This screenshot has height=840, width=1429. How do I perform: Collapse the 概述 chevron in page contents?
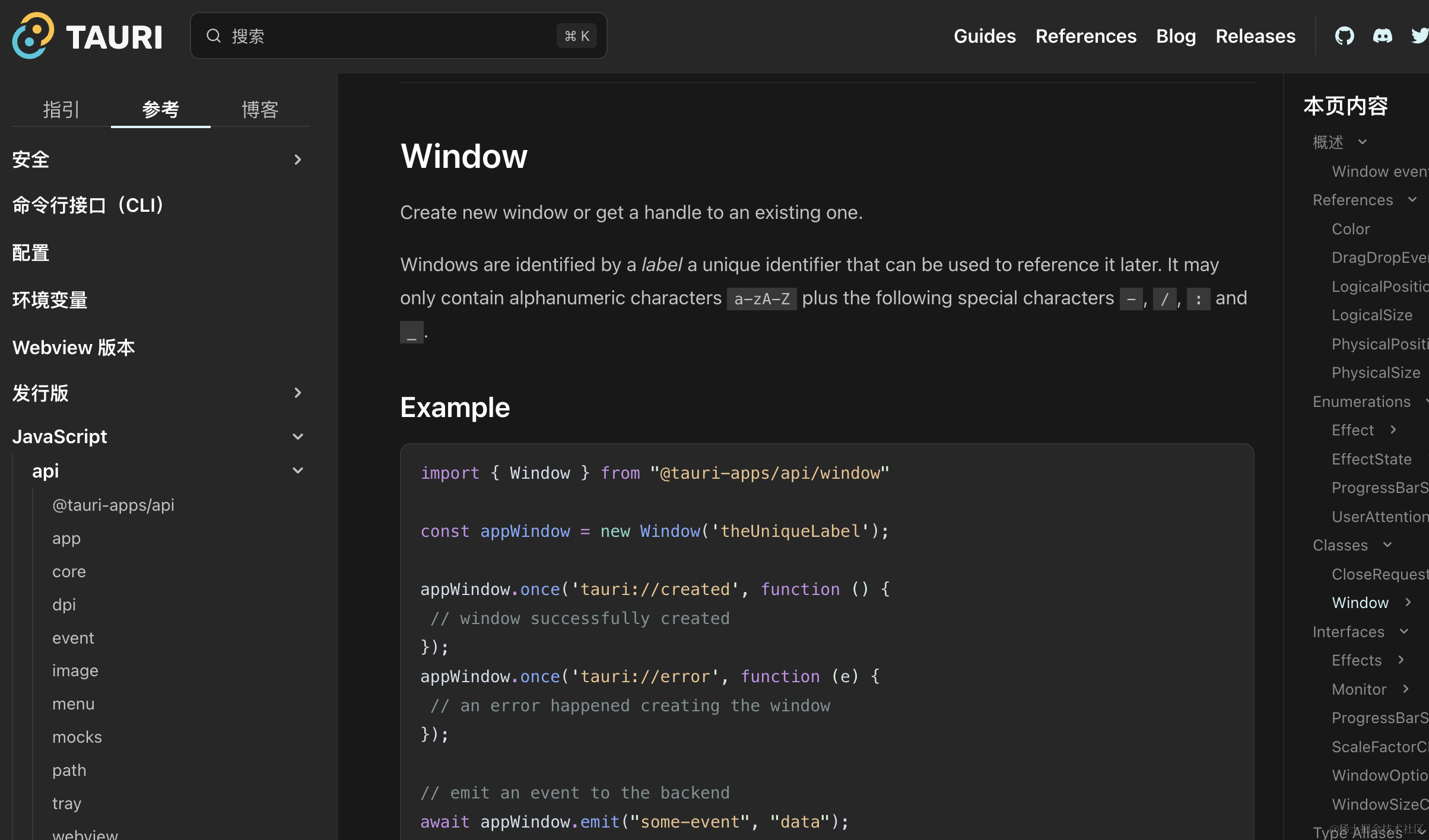(1363, 142)
